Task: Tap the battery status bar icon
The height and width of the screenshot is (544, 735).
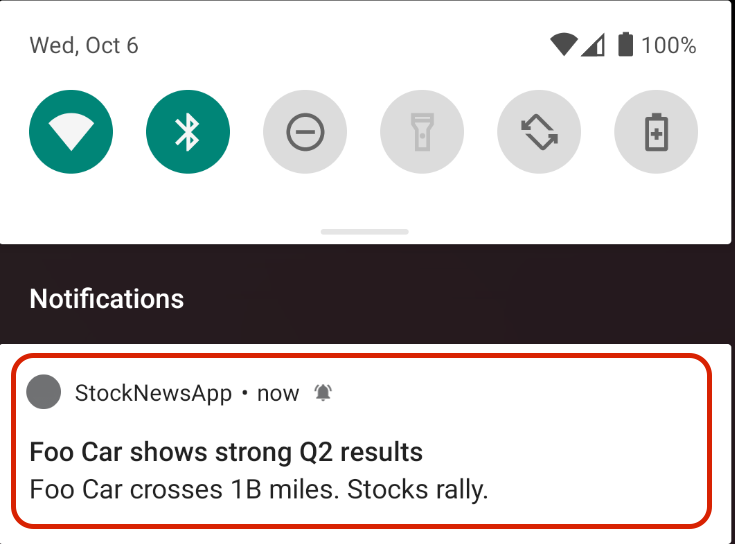Action: 626,45
